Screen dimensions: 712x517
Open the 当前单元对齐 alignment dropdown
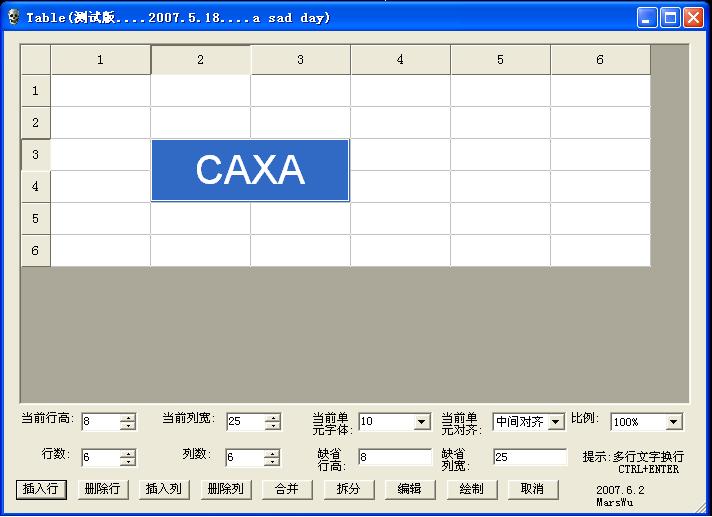555,422
